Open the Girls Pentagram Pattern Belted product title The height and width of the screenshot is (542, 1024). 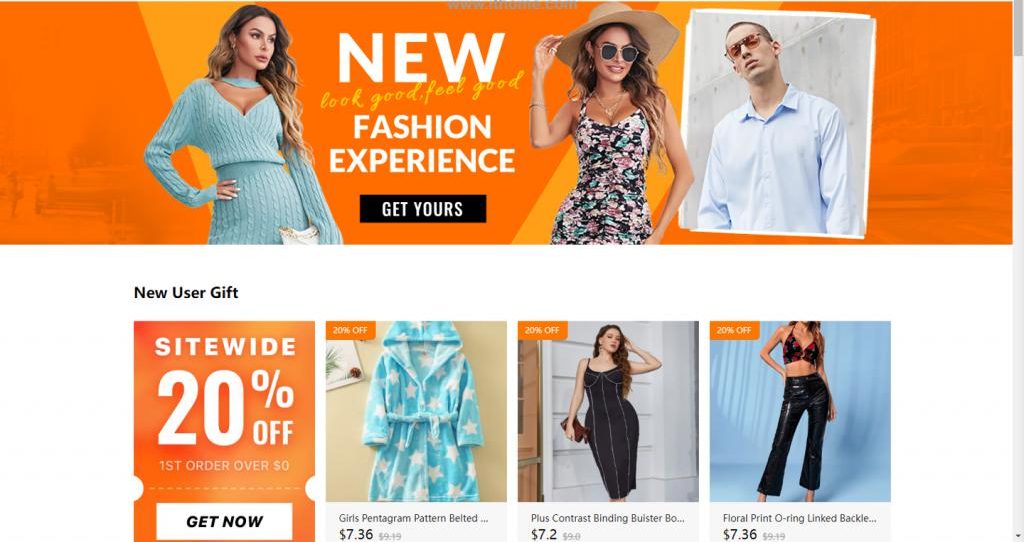(x=413, y=518)
